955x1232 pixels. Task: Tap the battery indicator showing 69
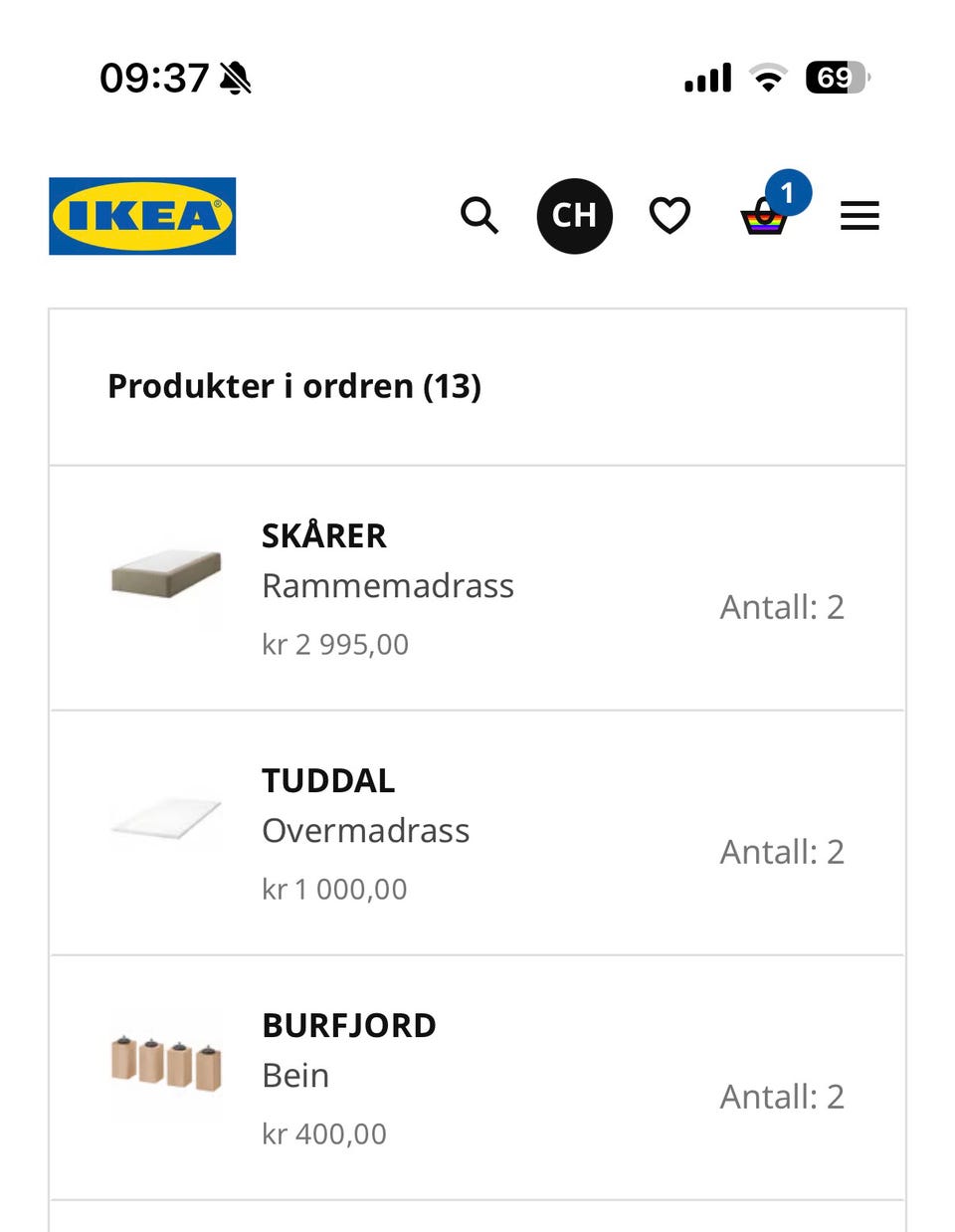point(838,78)
